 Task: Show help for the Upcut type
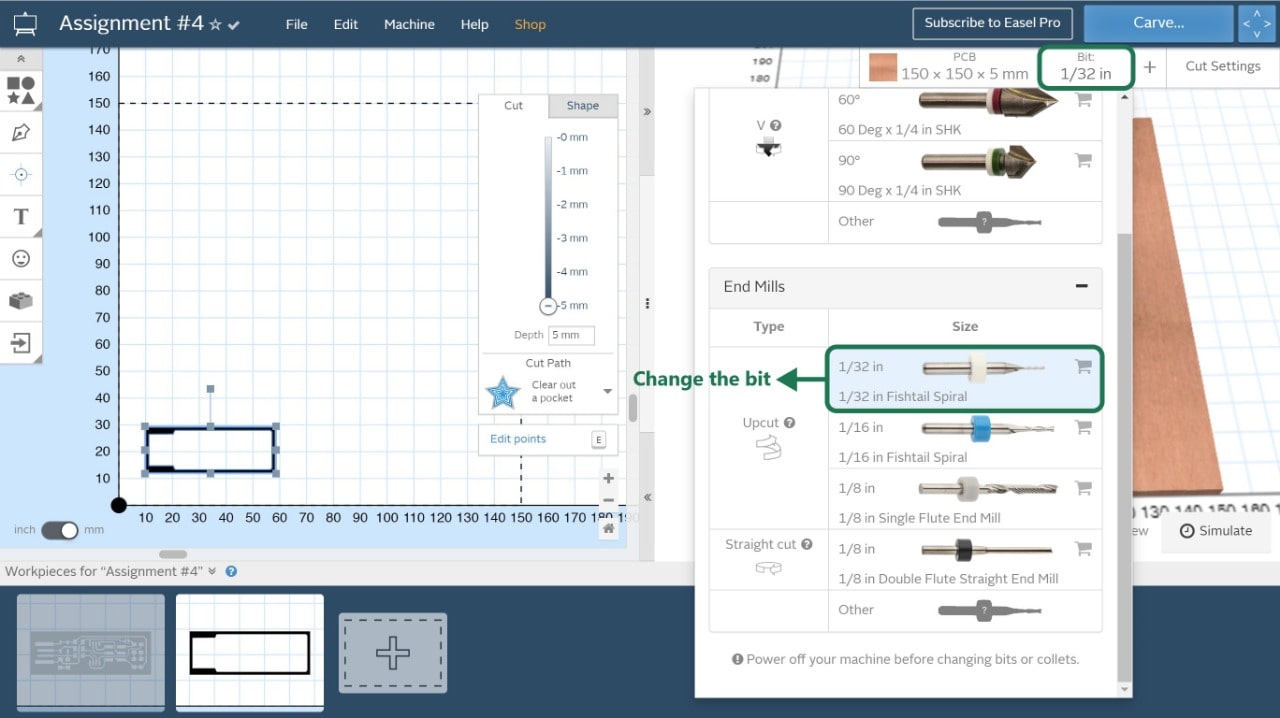point(789,423)
